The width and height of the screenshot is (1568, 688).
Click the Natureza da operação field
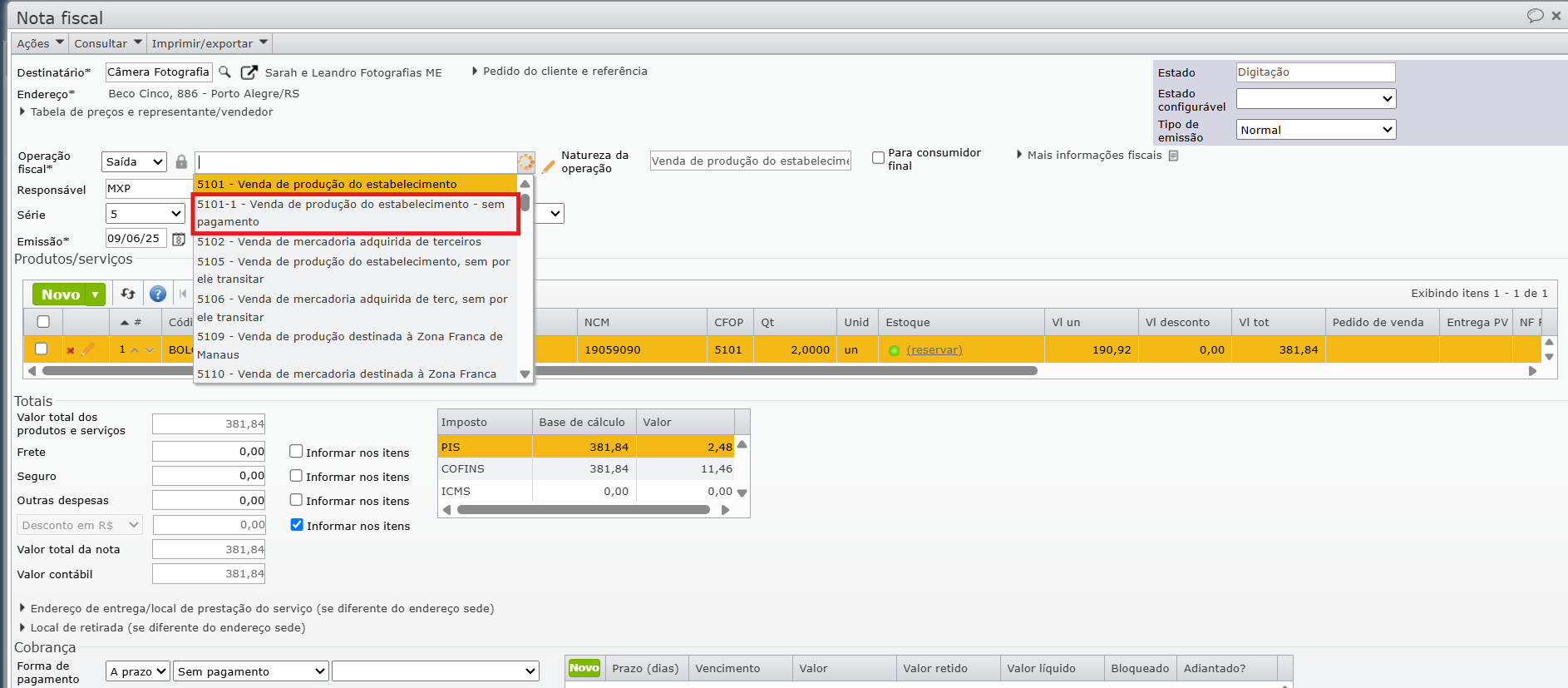(x=751, y=161)
